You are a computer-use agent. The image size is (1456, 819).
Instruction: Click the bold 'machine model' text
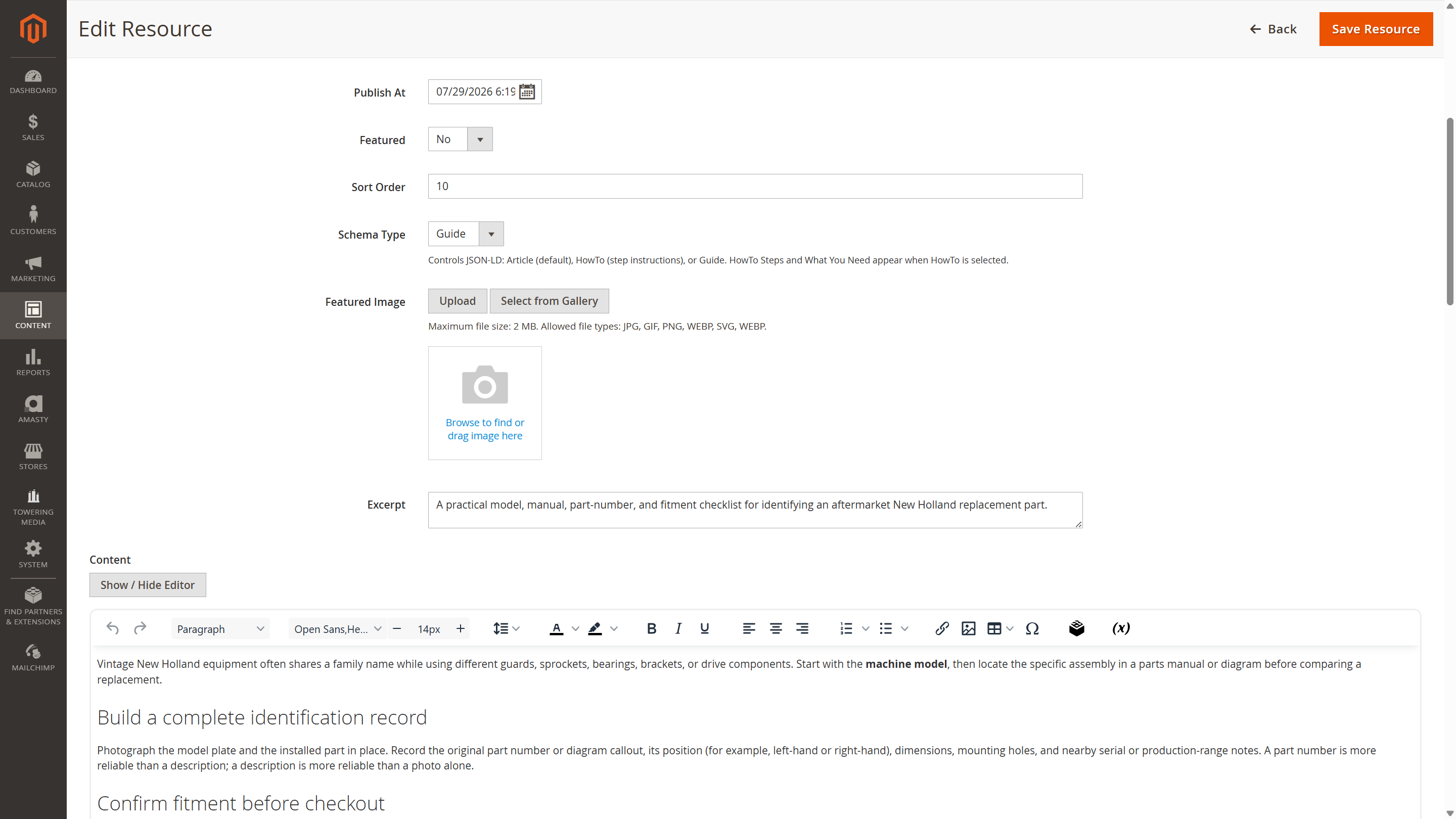point(906,664)
